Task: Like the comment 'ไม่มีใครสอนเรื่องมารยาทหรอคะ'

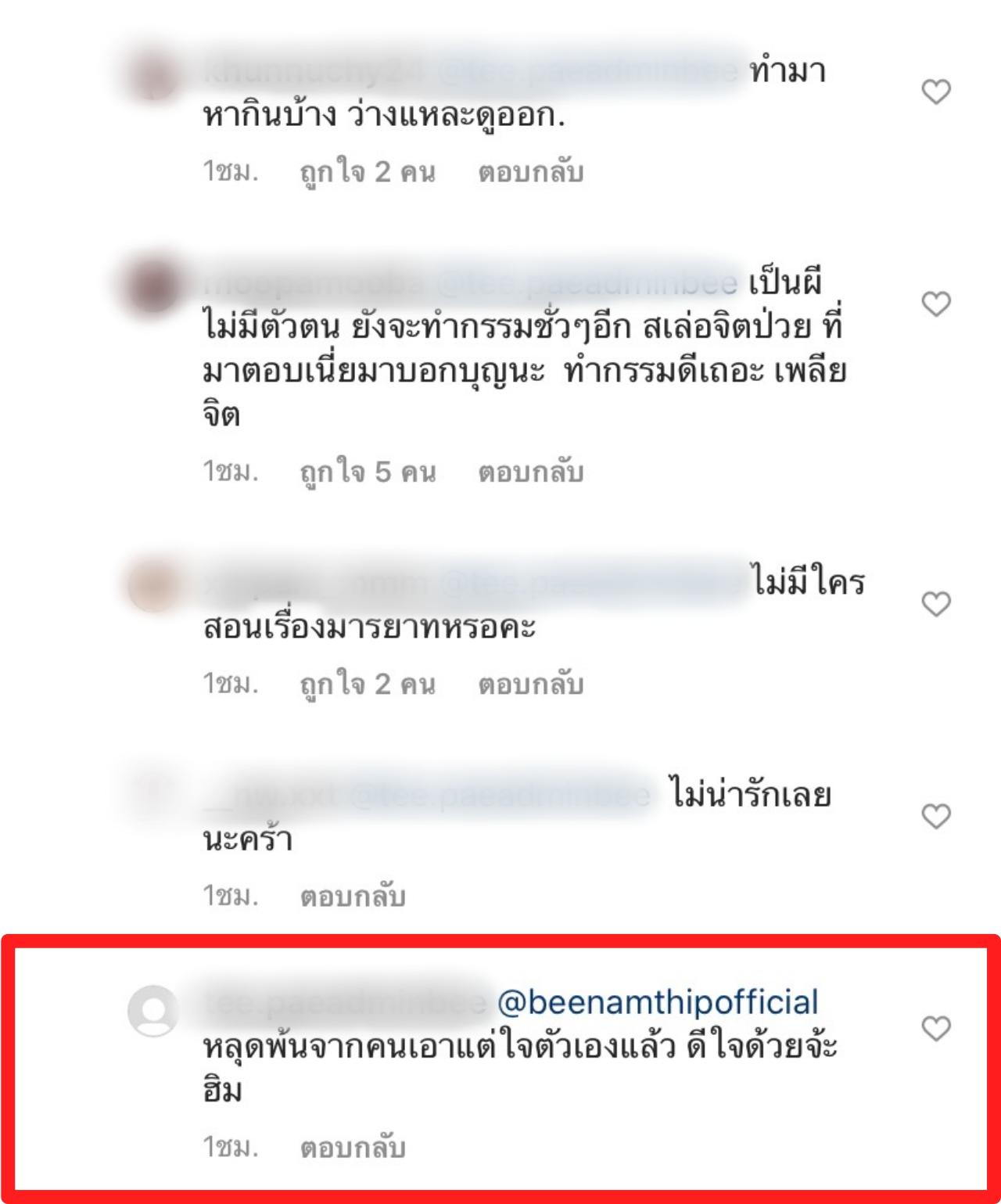Action: click(936, 604)
